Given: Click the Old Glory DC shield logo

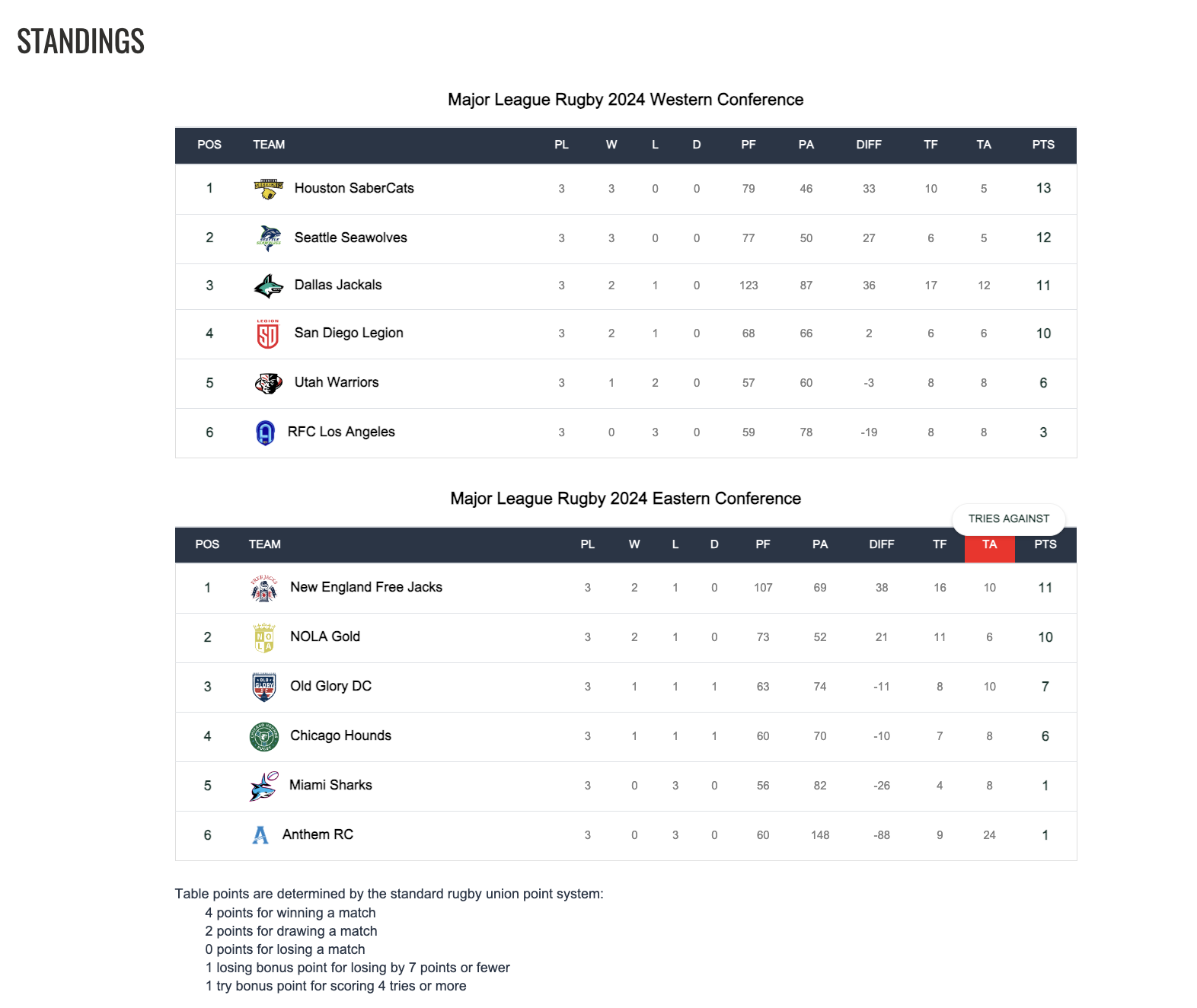Looking at the screenshot, I should pyautogui.click(x=264, y=687).
